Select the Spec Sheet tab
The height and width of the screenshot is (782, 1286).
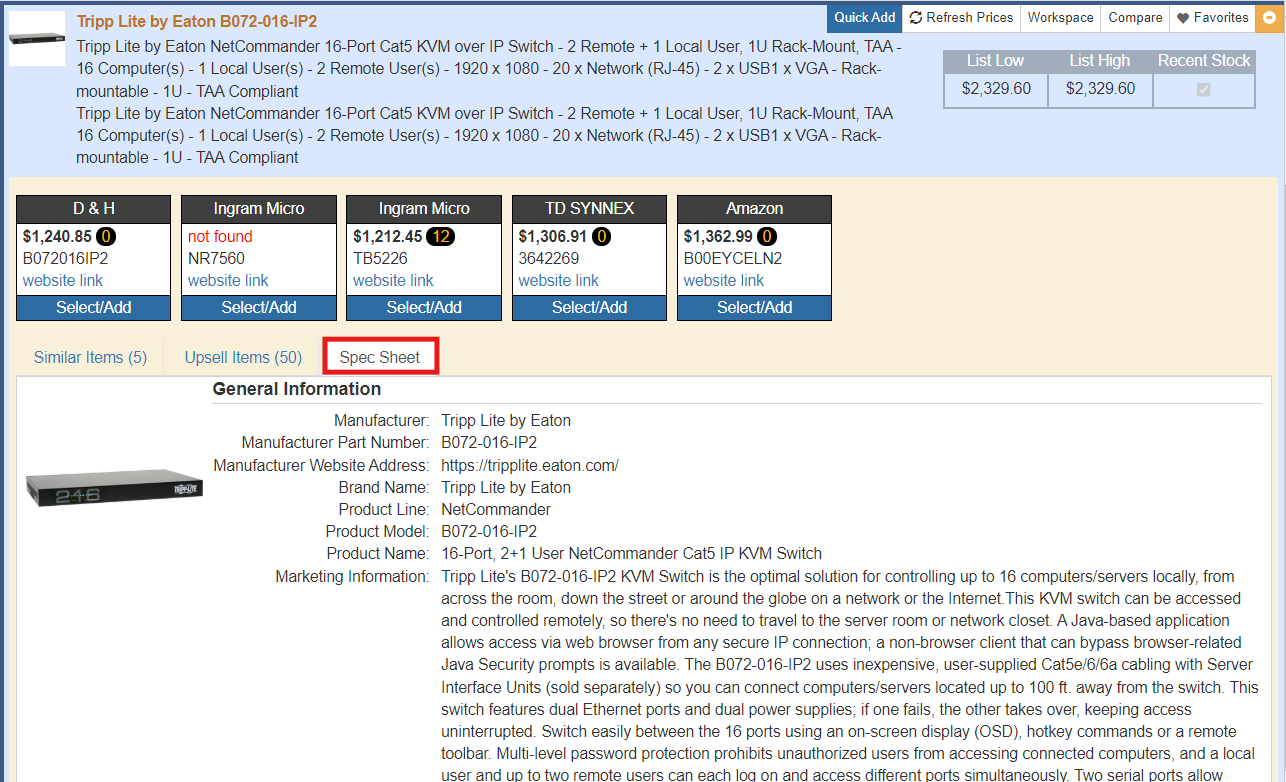pyautogui.click(x=380, y=357)
